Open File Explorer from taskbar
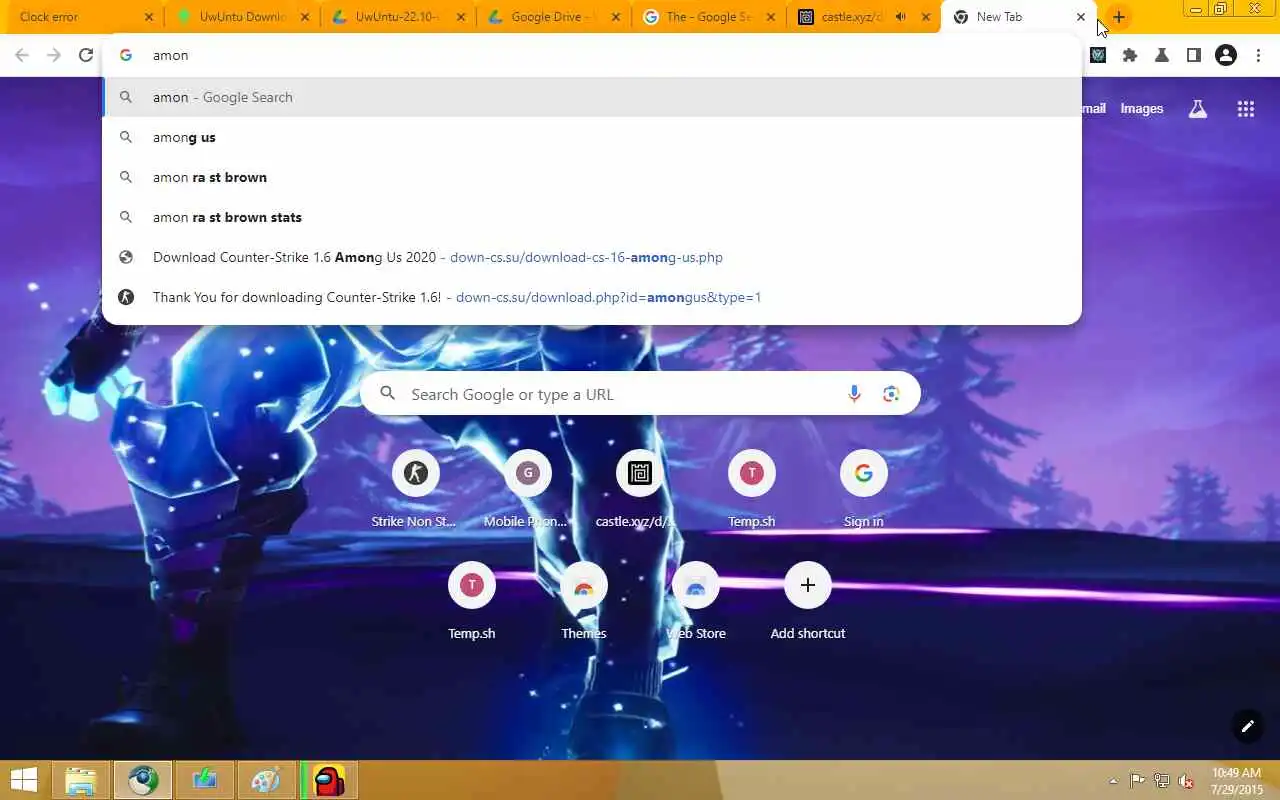The width and height of the screenshot is (1280, 800). pyautogui.click(x=81, y=780)
